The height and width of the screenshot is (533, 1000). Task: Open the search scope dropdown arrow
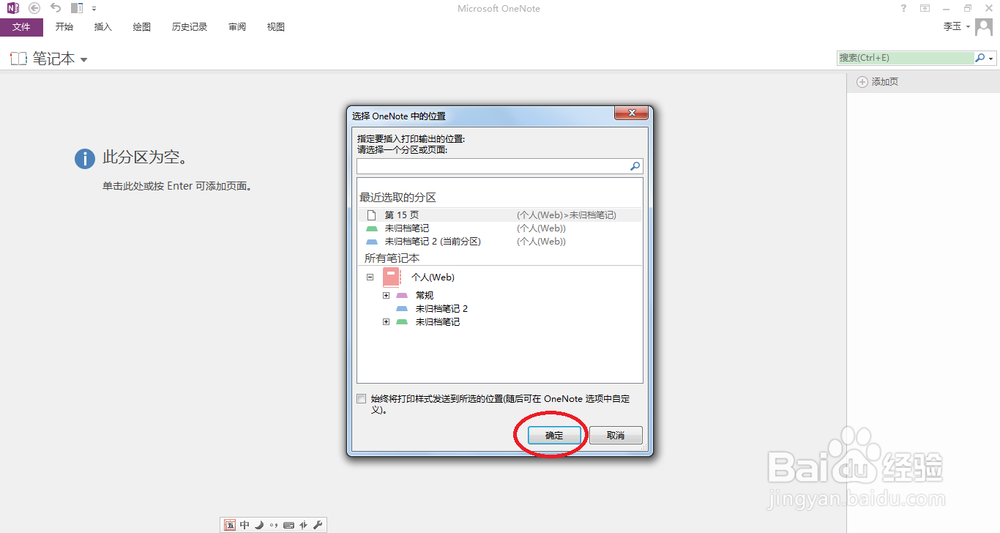tap(991, 58)
